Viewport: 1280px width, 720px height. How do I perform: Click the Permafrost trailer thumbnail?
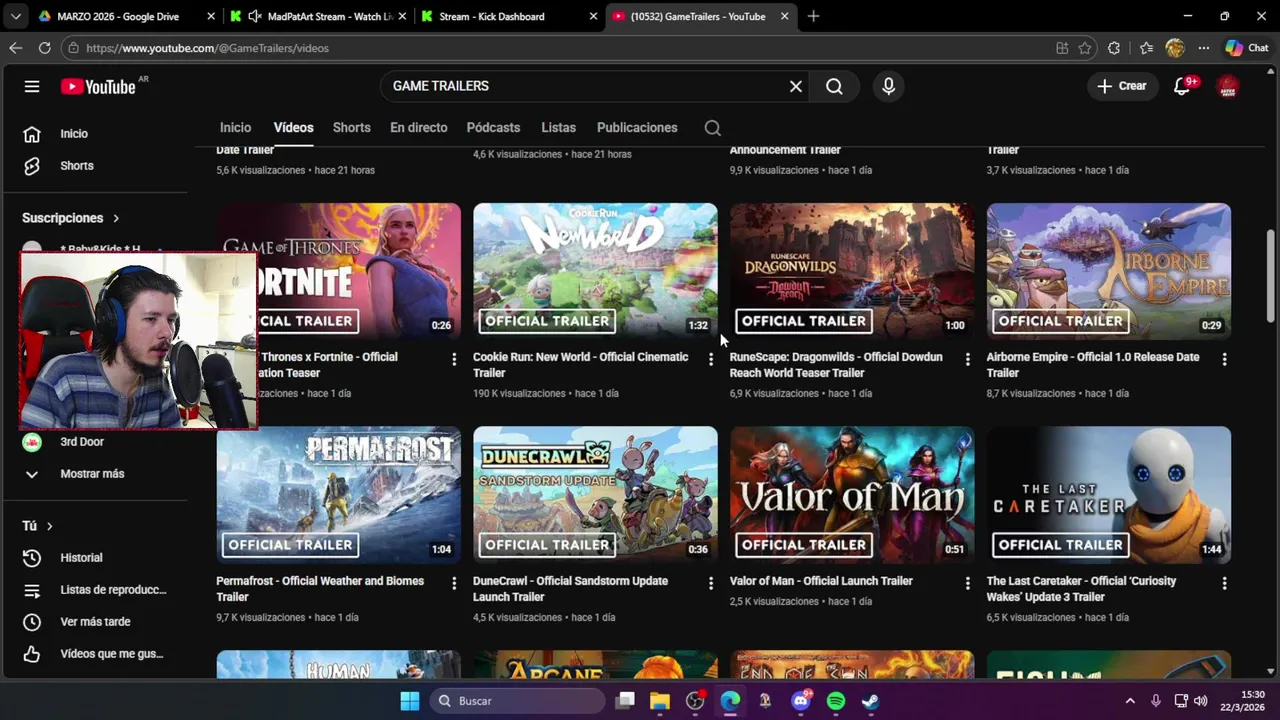point(338,495)
